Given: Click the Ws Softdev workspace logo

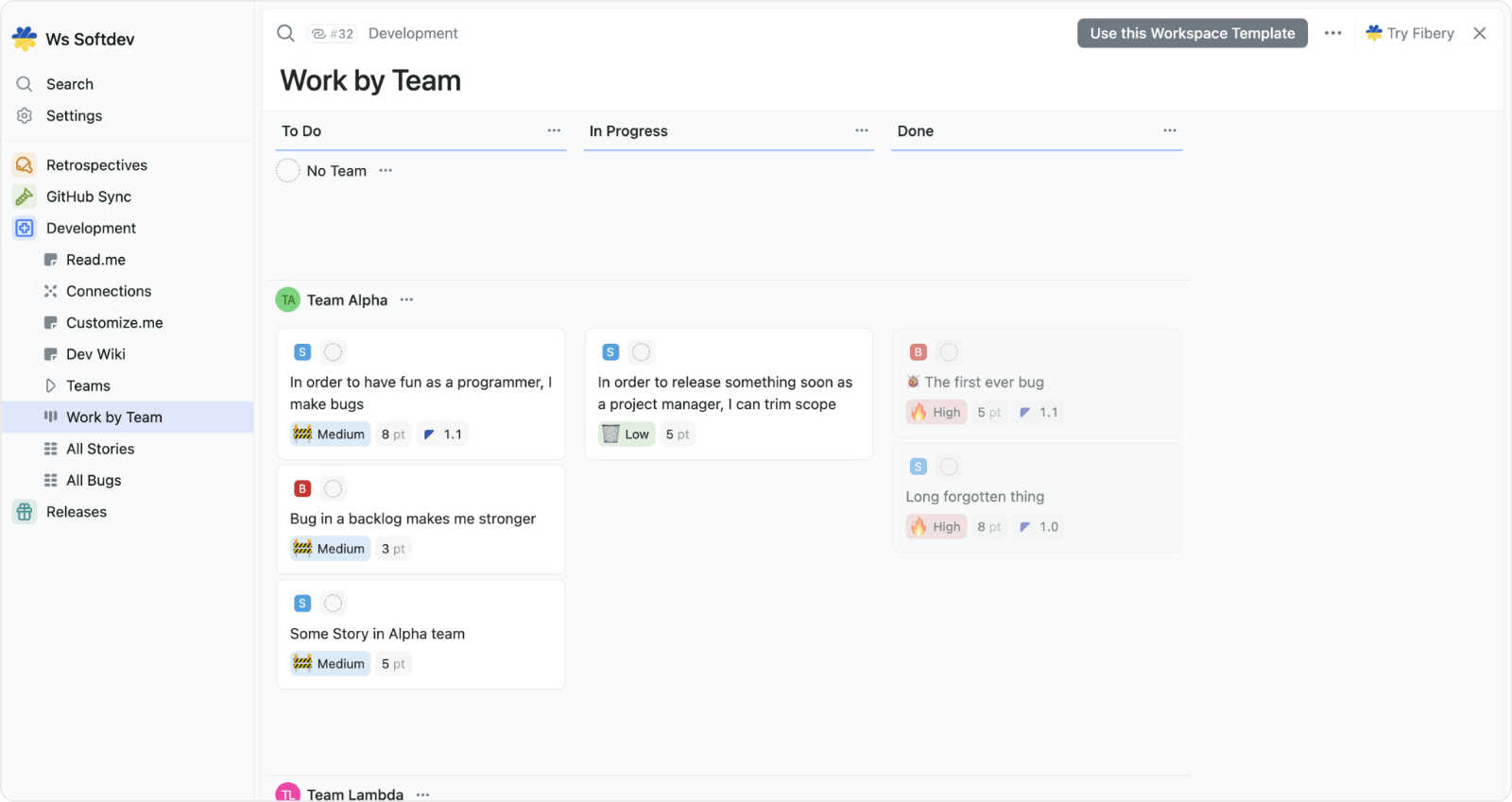Looking at the screenshot, I should 25,39.
